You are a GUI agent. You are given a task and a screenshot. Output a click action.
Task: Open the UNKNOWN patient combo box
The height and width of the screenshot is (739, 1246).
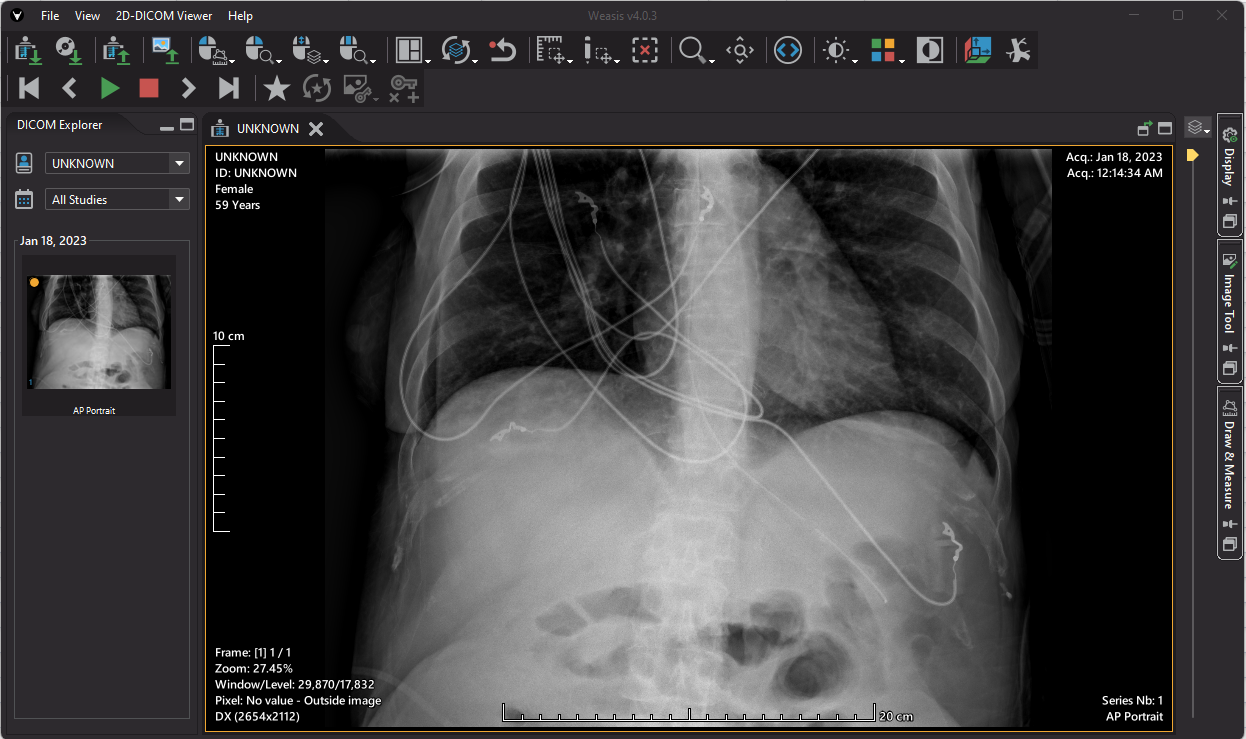(x=118, y=163)
